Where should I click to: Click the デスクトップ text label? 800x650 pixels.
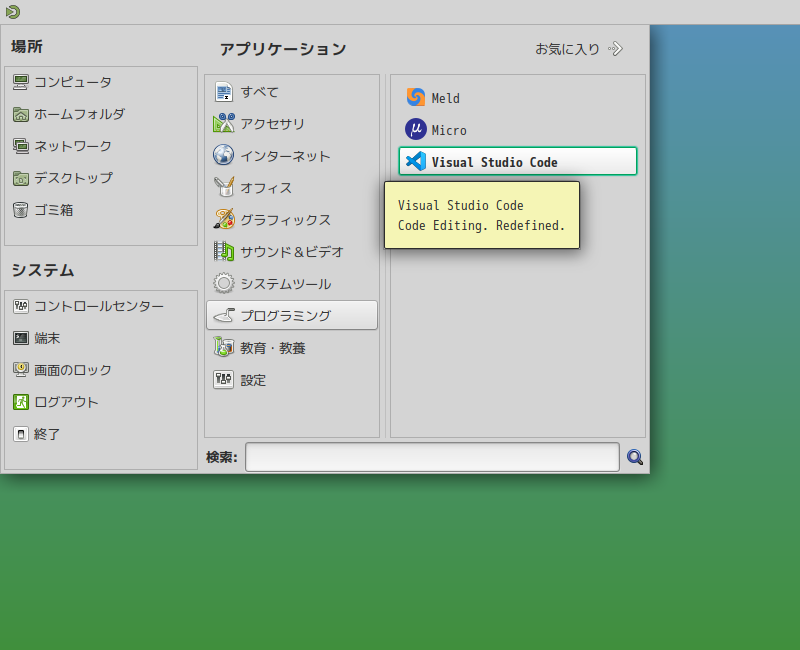click(73, 178)
